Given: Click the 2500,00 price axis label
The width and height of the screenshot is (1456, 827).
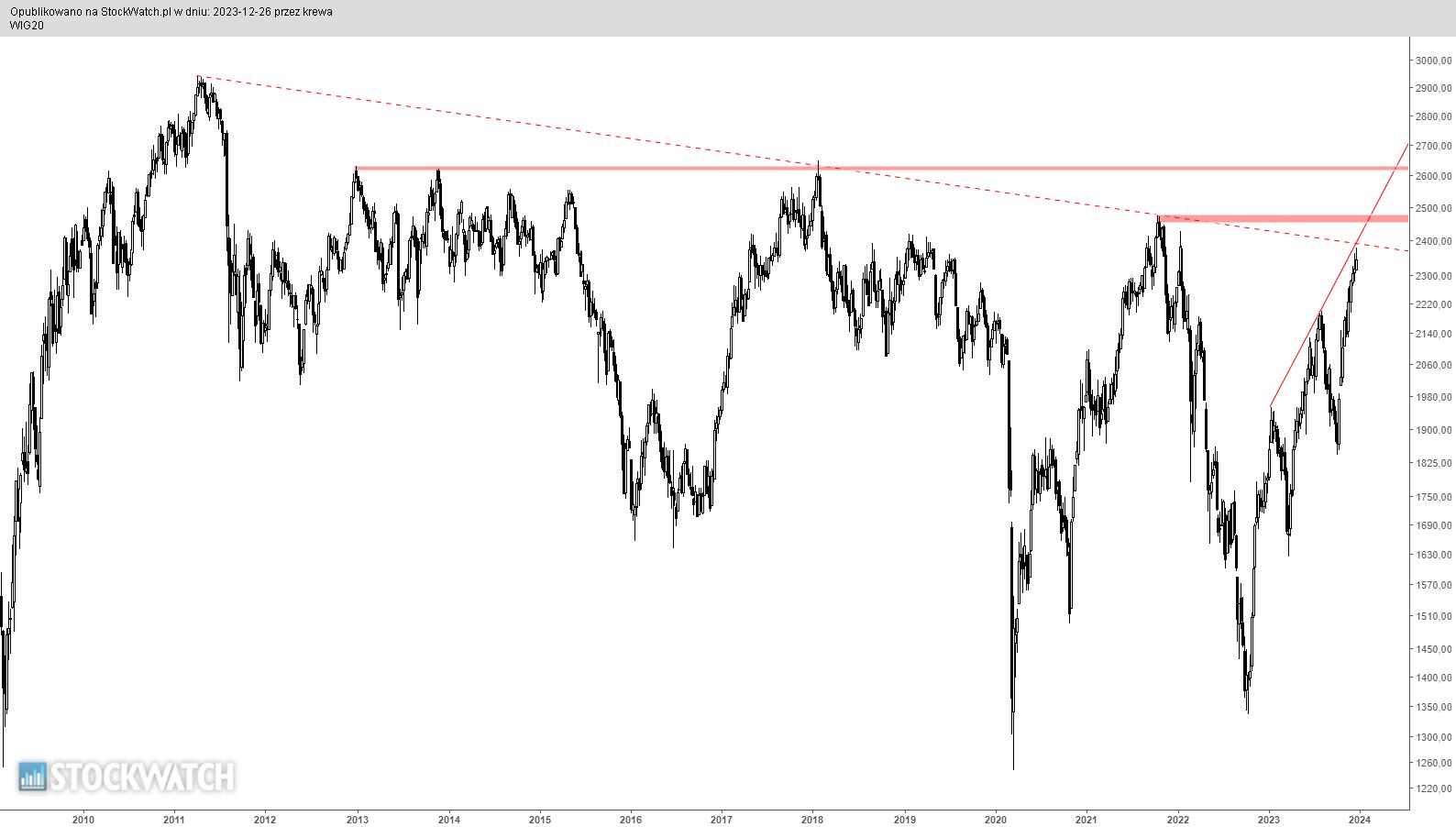Looking at the screenshot, I should tap(1433, 209).
